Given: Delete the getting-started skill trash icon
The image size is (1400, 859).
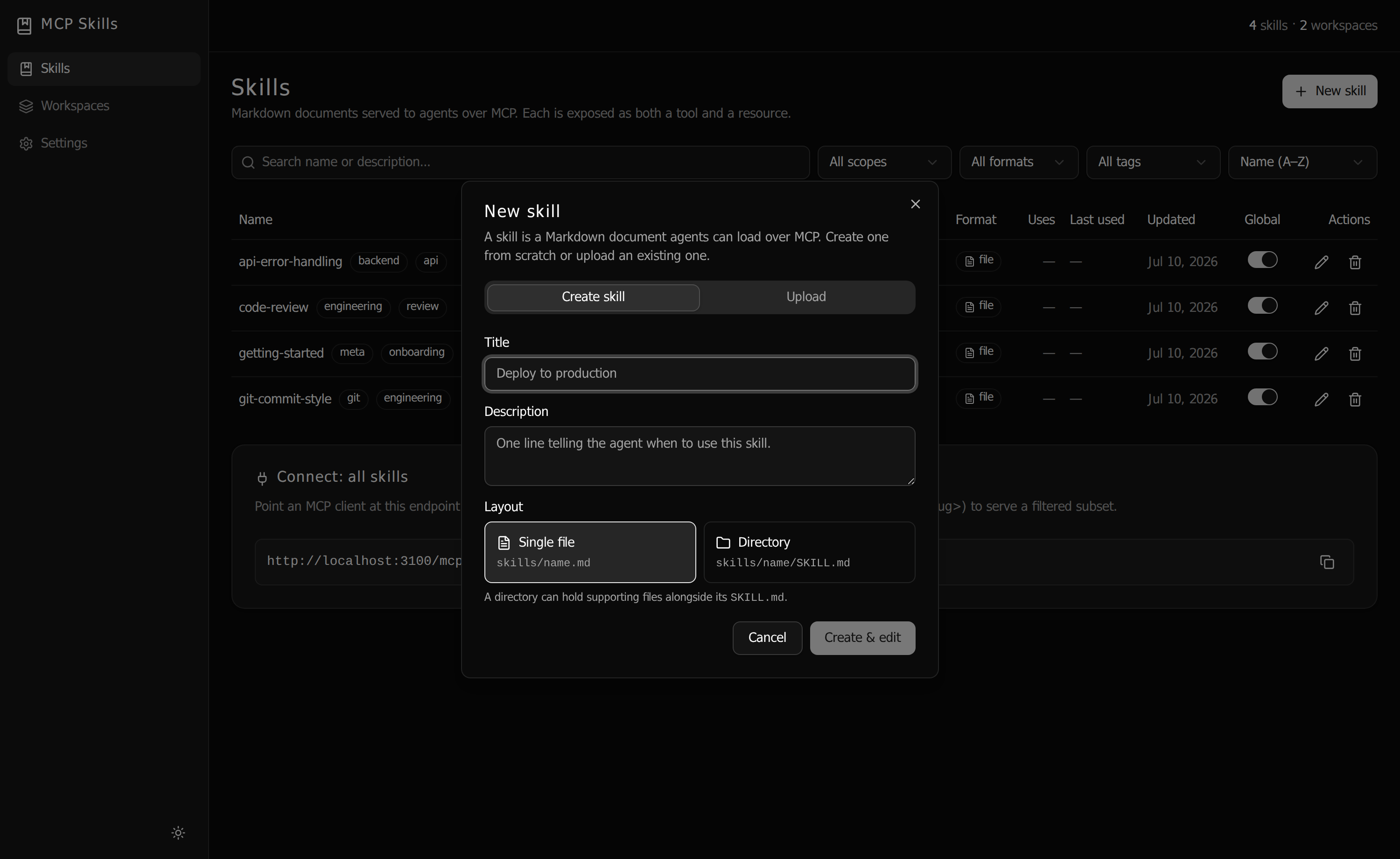Looking at the screenshot, I should click(1355, 353).
